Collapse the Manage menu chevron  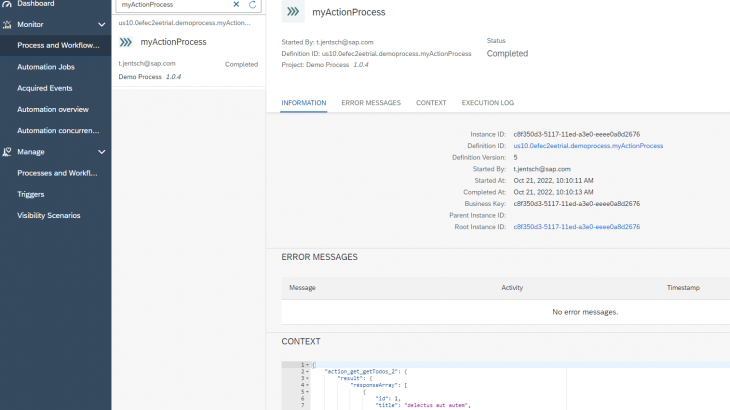pos(101,152)
